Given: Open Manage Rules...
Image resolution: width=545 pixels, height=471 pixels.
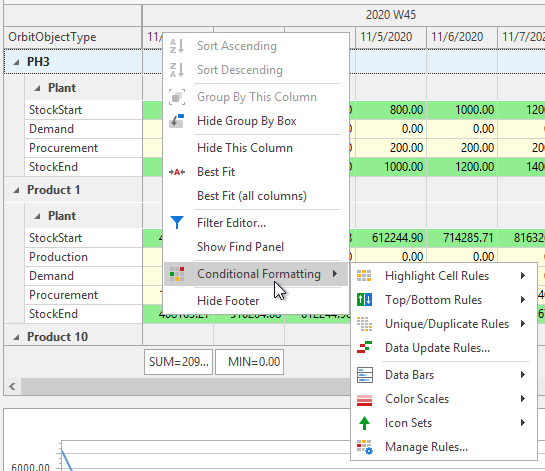Looking at the screenshot, I should [444, 447].
